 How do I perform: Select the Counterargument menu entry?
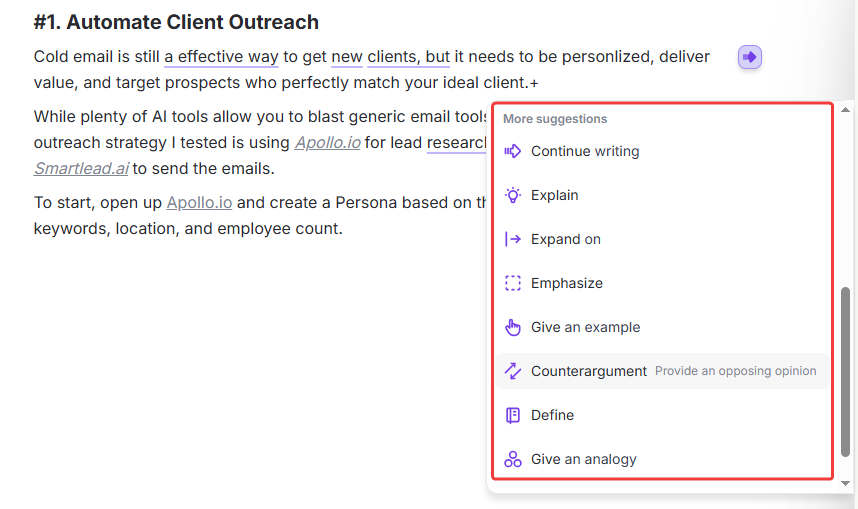coord(589,371)
